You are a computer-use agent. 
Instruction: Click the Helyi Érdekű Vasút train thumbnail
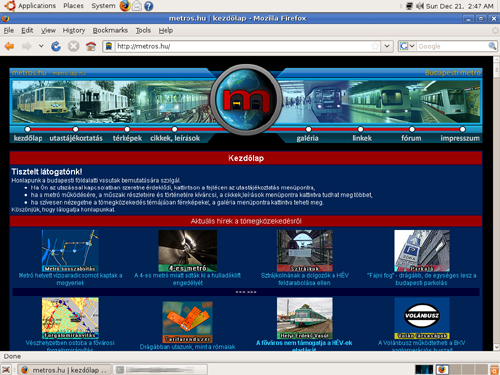(x=305, y=318)
